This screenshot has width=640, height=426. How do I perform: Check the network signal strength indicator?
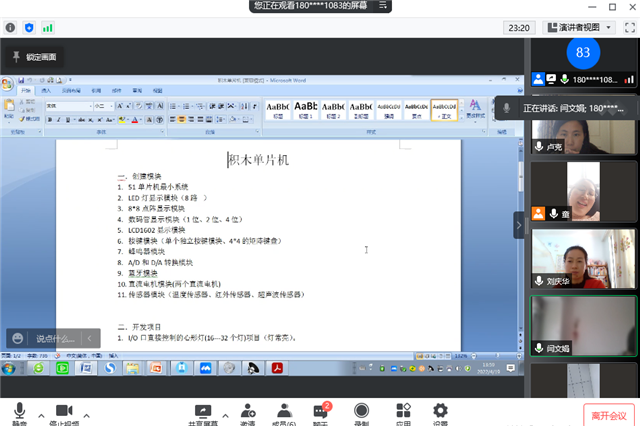(47, 27)
